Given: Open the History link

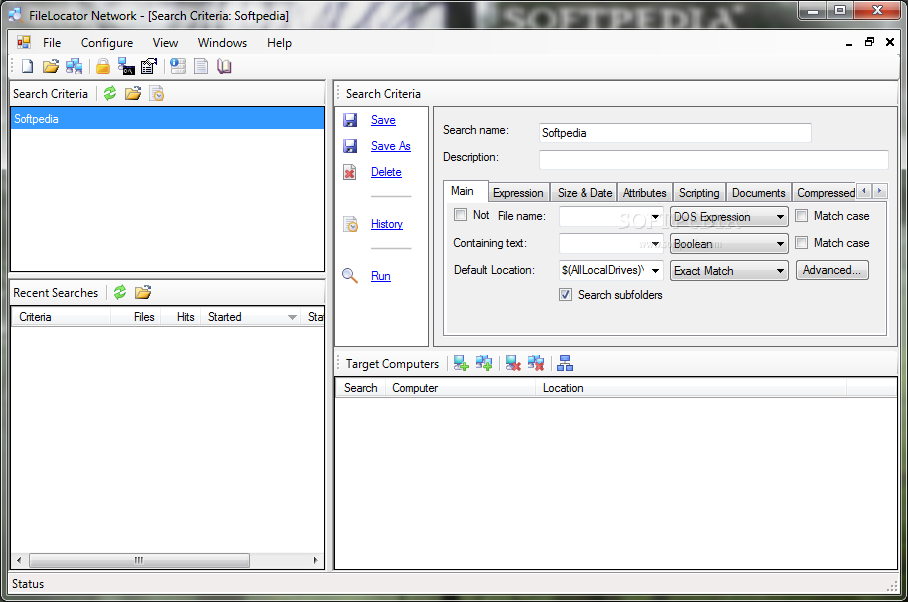Looking at the screenshot, I should click(x=386, y=224).
